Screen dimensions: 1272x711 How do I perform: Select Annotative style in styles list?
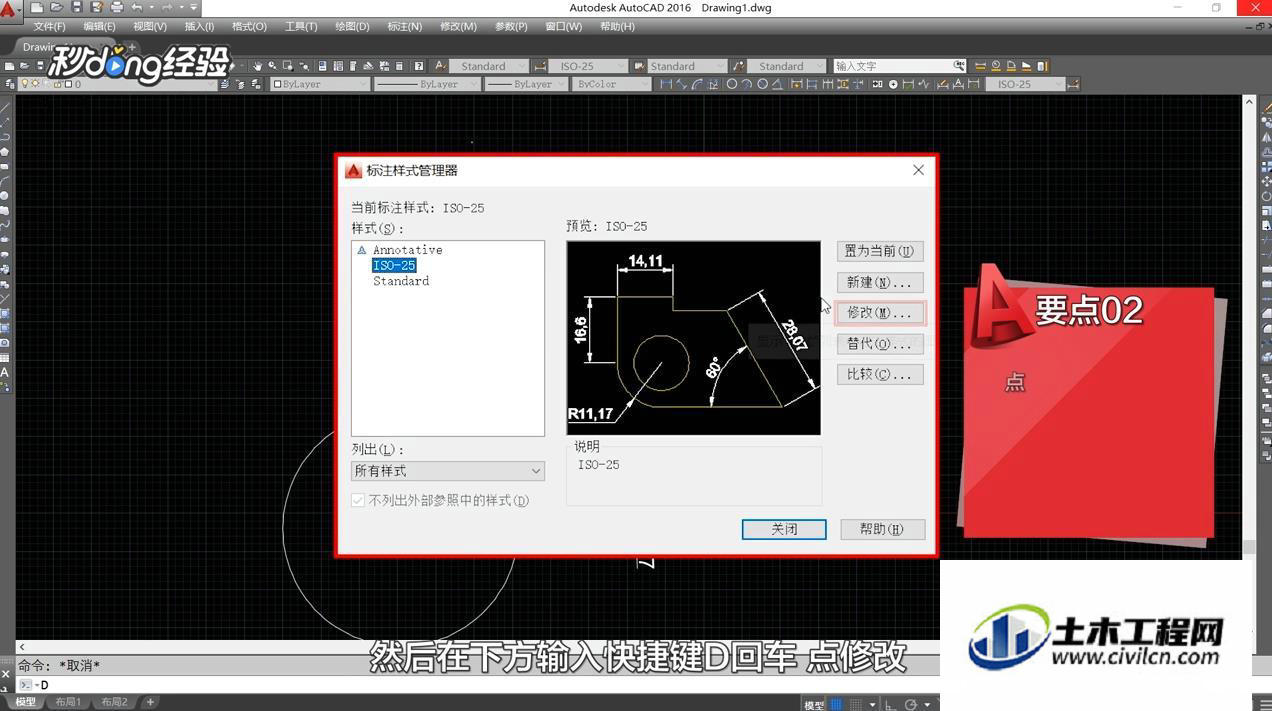click(x=407, y=250)
